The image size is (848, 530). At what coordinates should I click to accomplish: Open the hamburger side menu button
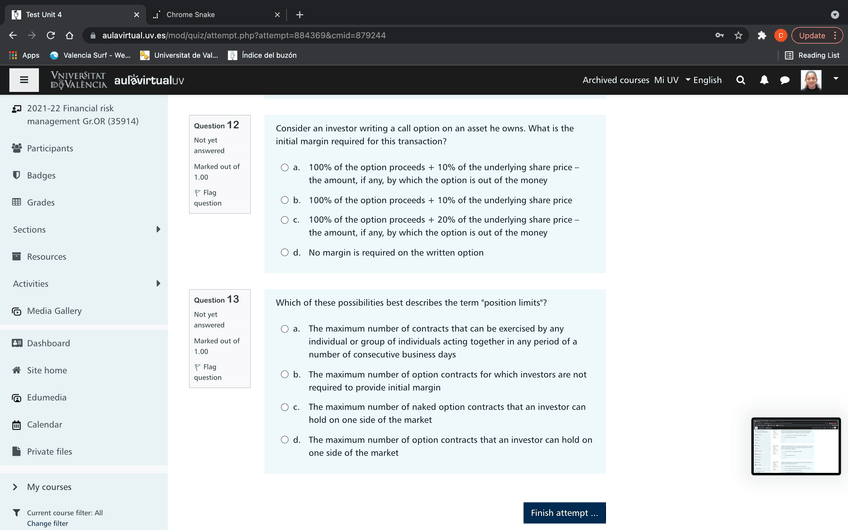point(24,80)
